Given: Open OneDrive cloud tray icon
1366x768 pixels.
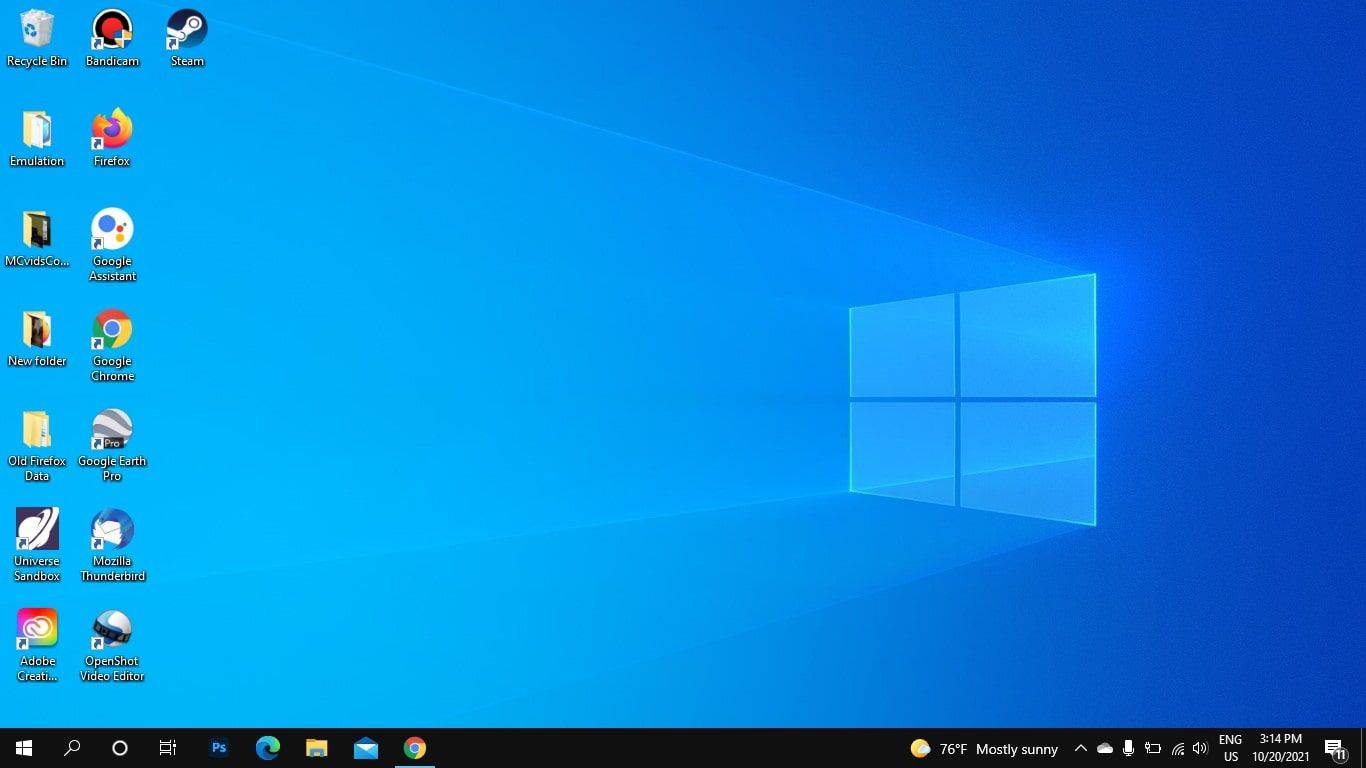Looking at the screenshot, I should 1105,748.
